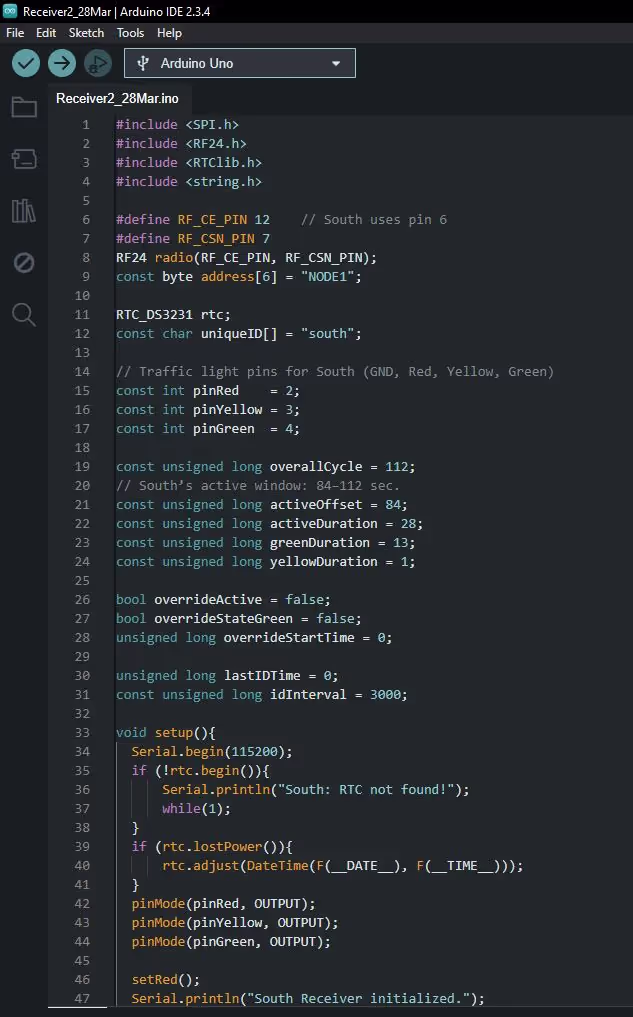Open the Search magnifier in sidebar
This screenshot has height=1017, width=633.
pyautogui.click(x=24, y=315)
